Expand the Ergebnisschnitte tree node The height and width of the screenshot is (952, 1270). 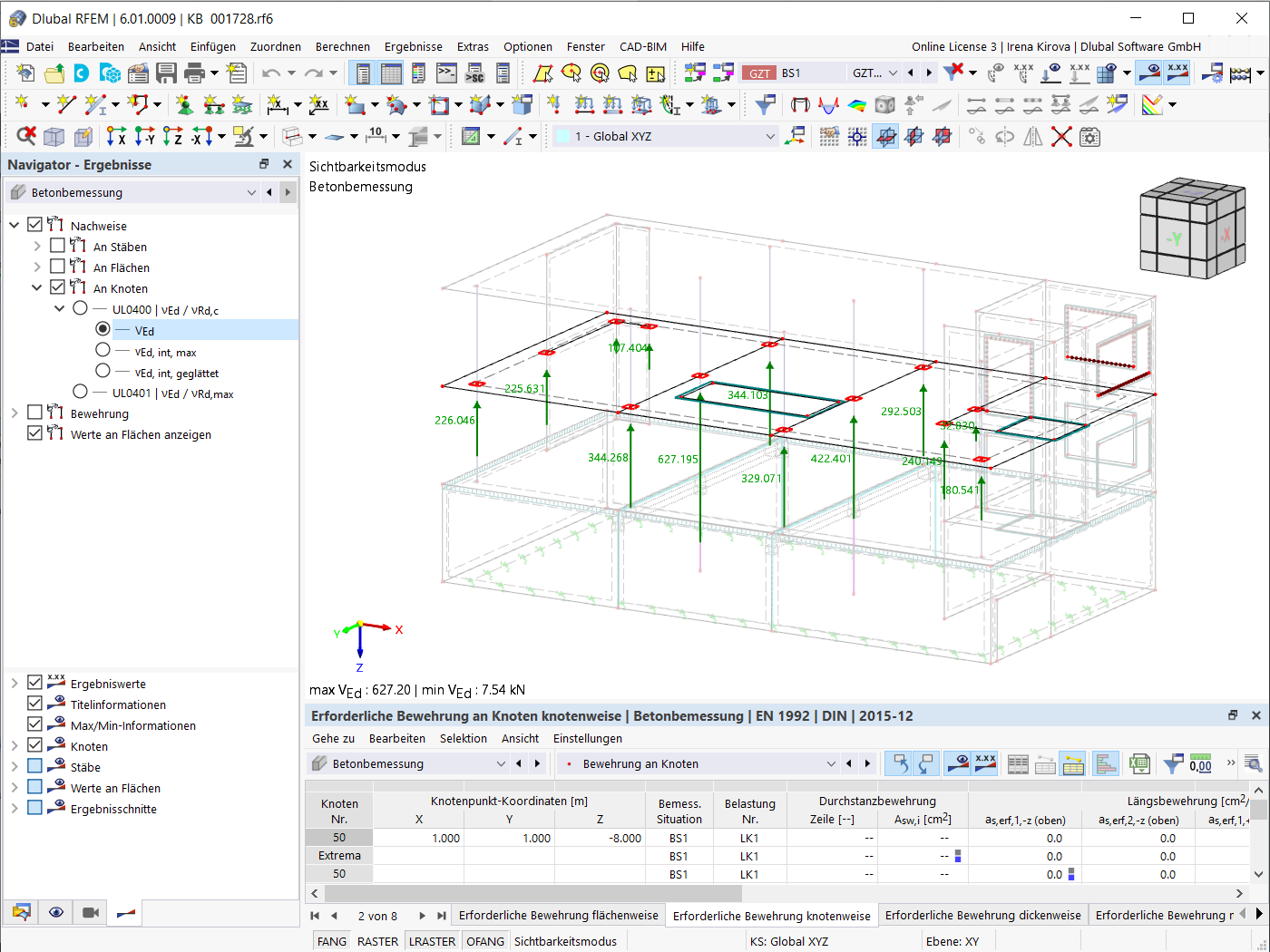[x=15, y=808]
